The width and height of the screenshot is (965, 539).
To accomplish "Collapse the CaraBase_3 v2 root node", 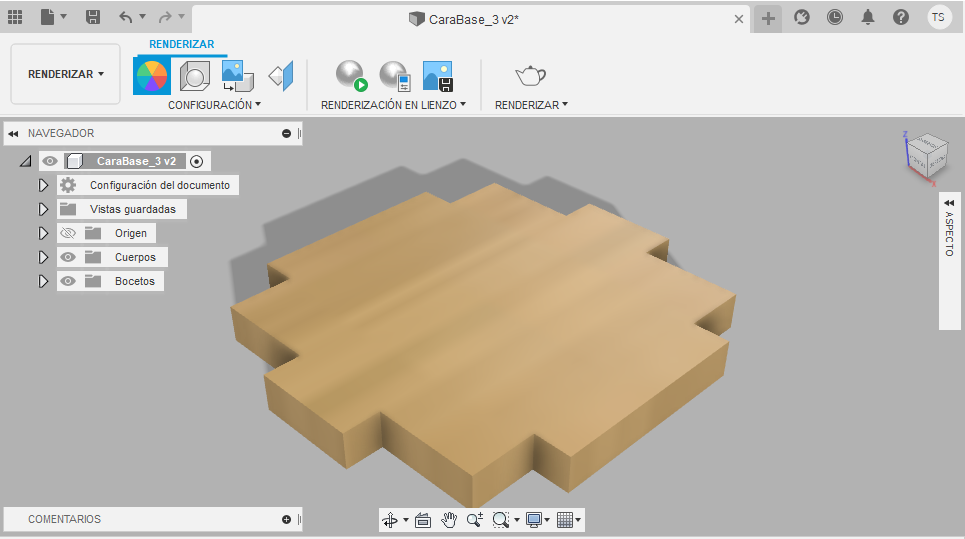I will 25,161.
